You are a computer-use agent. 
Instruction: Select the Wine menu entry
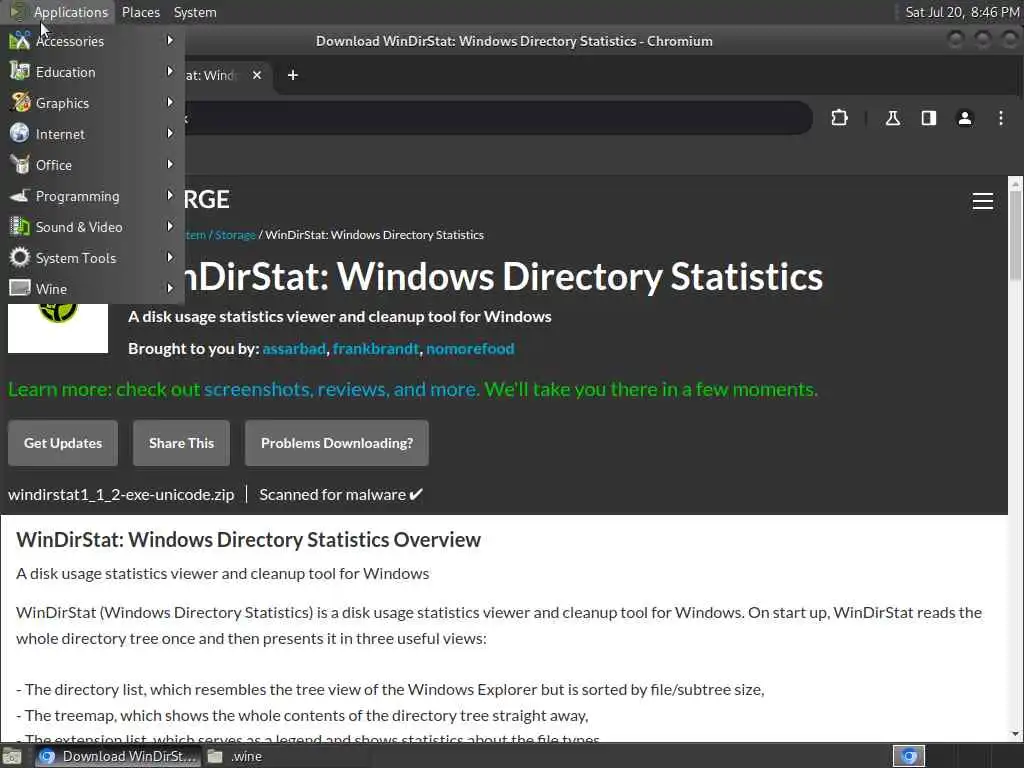[x=92, y=288]
